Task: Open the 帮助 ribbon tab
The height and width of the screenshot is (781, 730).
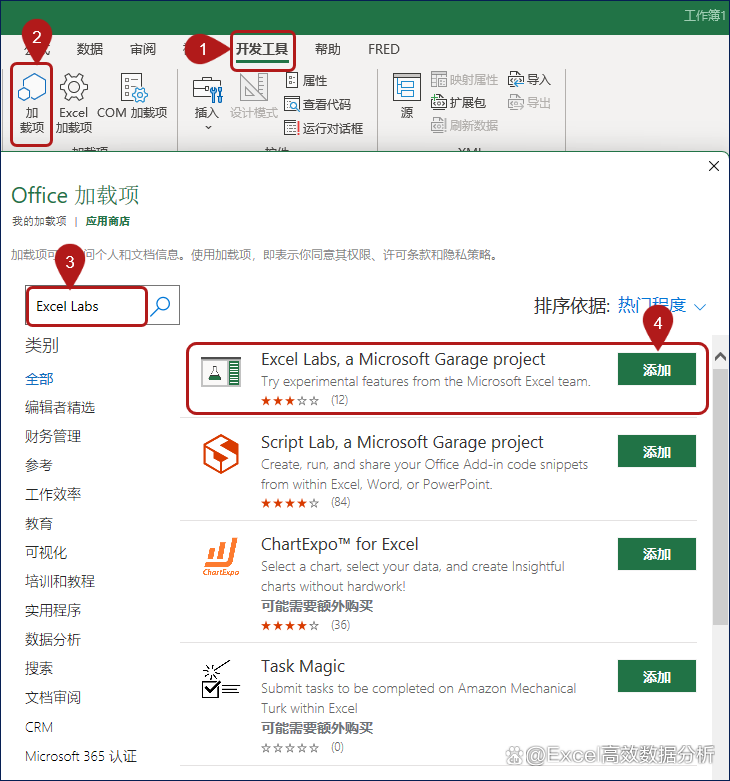Action: pos(328,49)
